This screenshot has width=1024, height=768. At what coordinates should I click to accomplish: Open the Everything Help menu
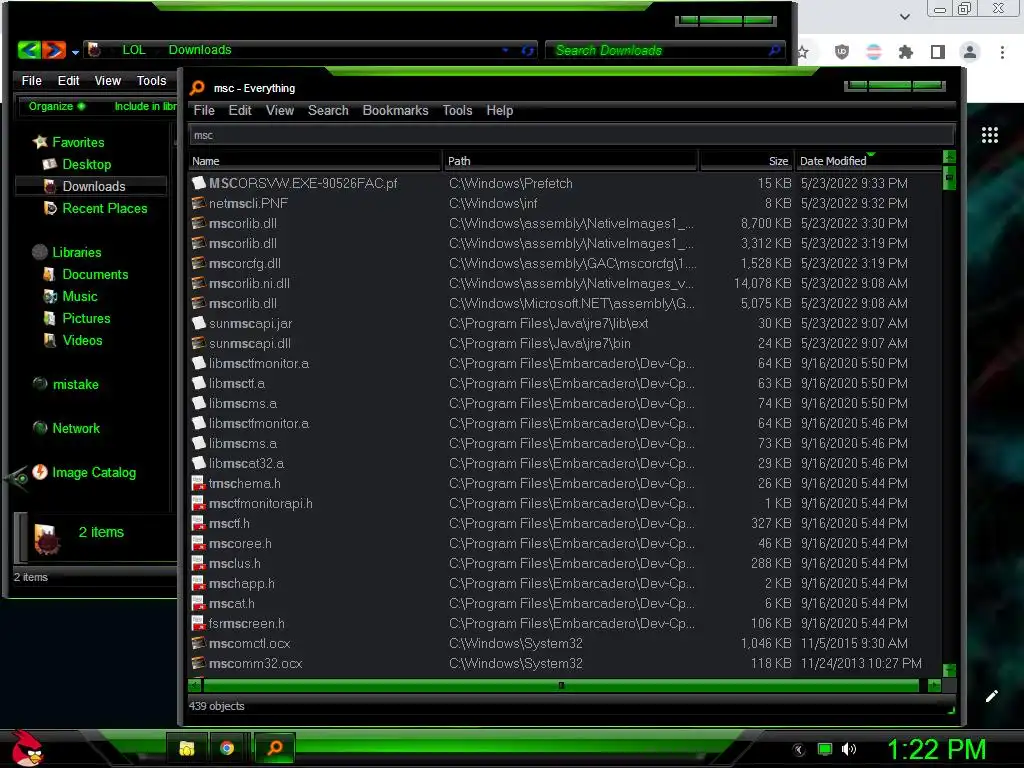499,110
